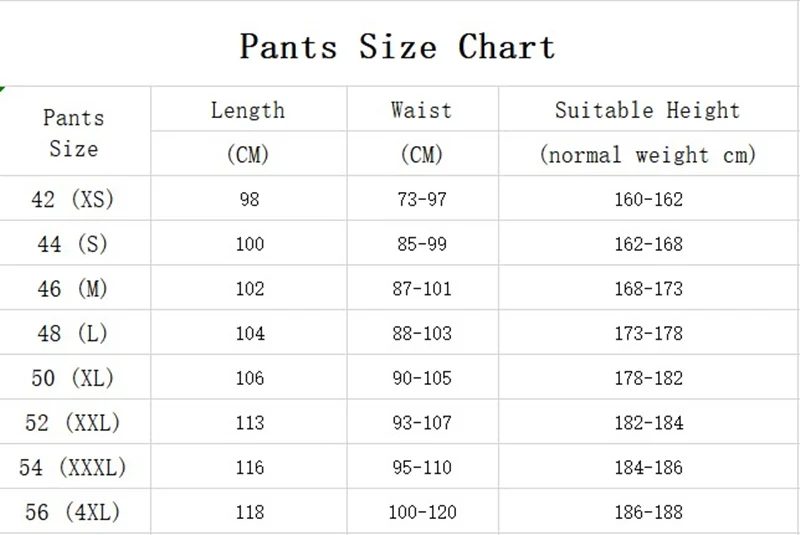
Task: Select the height range 173-178 cell
Action: 648,333
